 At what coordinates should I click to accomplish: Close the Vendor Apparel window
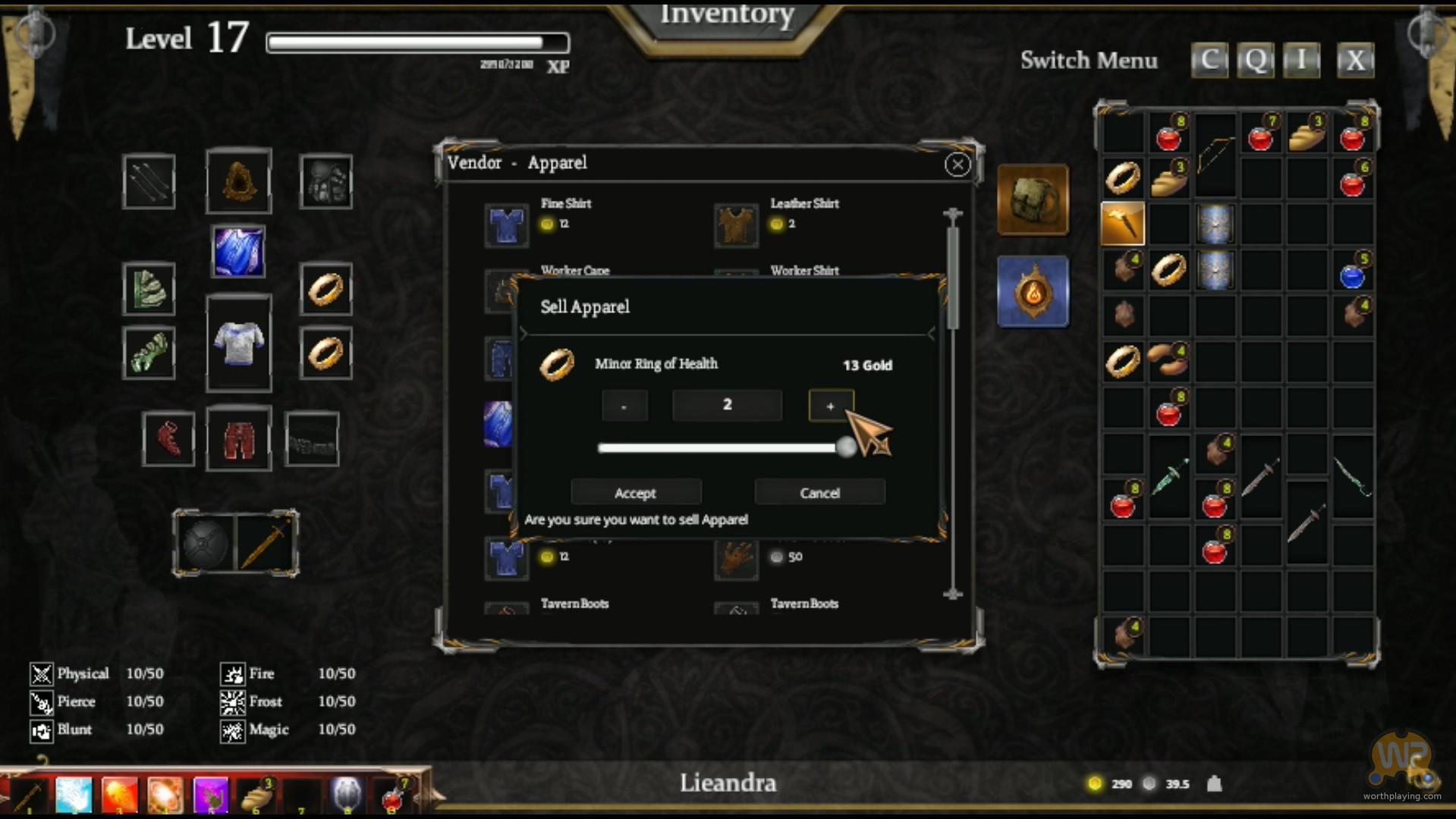[958, 164]
